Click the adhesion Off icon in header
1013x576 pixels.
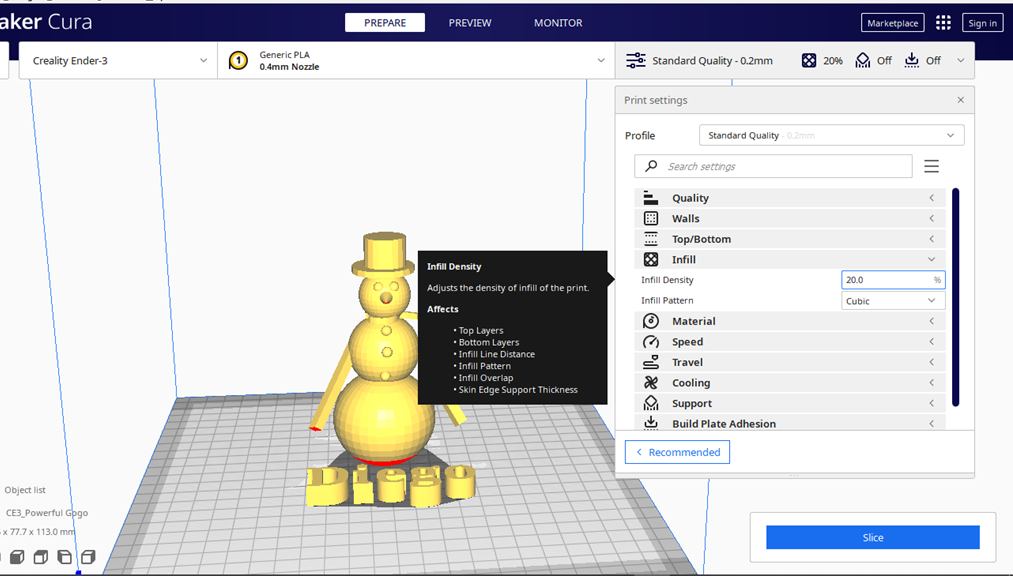pos(911,60)
